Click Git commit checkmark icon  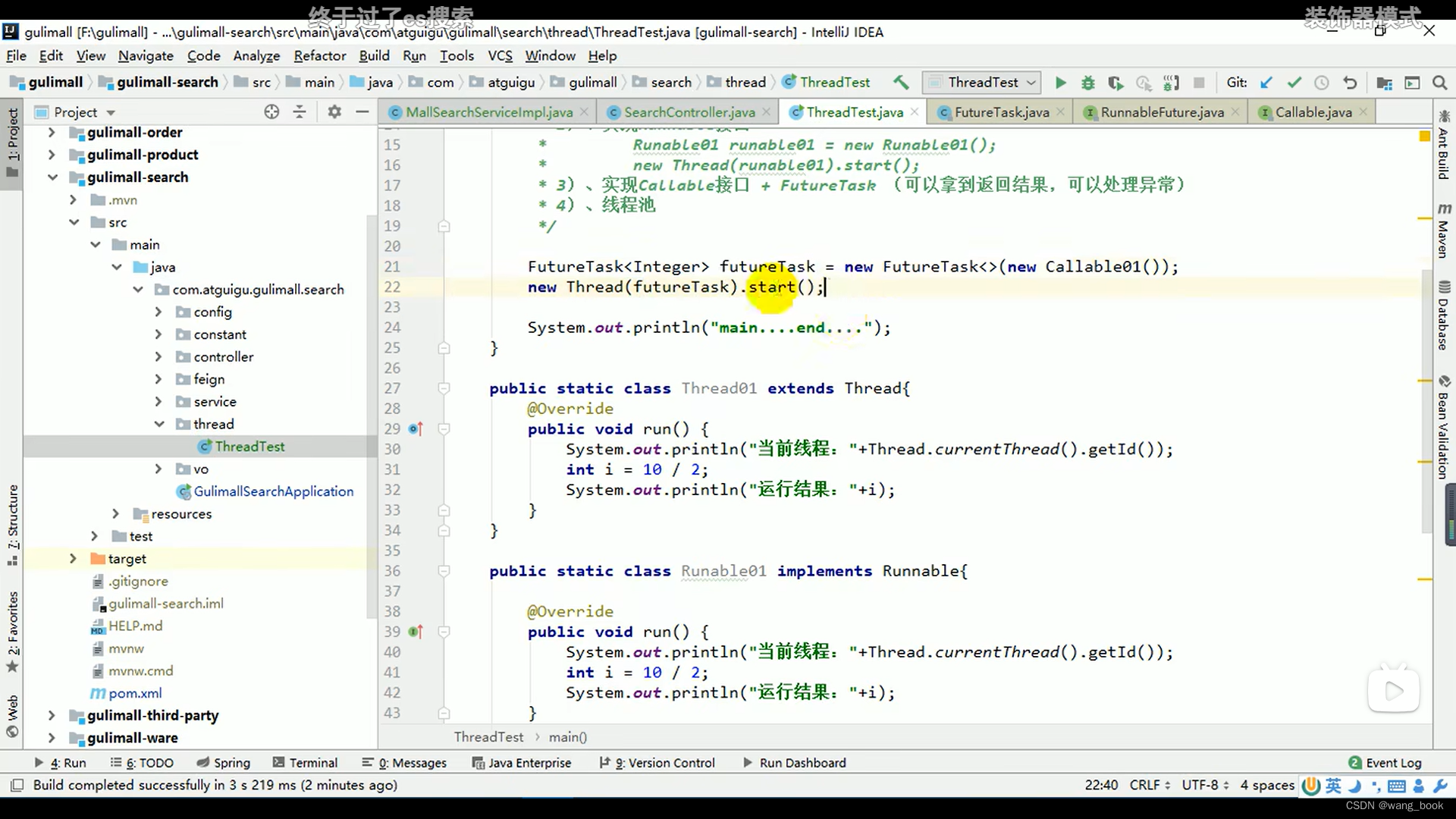coord(1294,83)
